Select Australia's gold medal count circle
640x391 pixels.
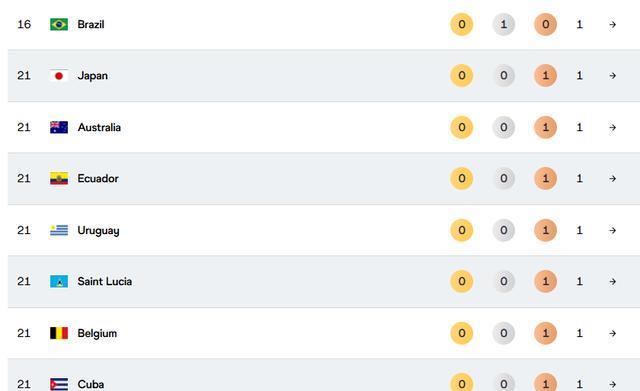pos(462,127)
